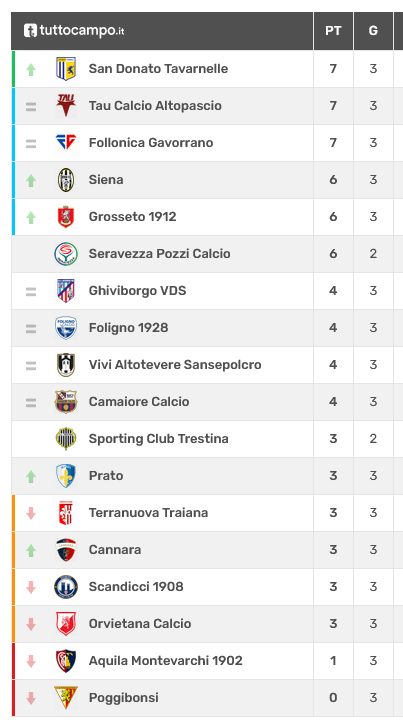403x724 pixels.
Task: Click Orvietana Calcio's points value
Action: 333,623
